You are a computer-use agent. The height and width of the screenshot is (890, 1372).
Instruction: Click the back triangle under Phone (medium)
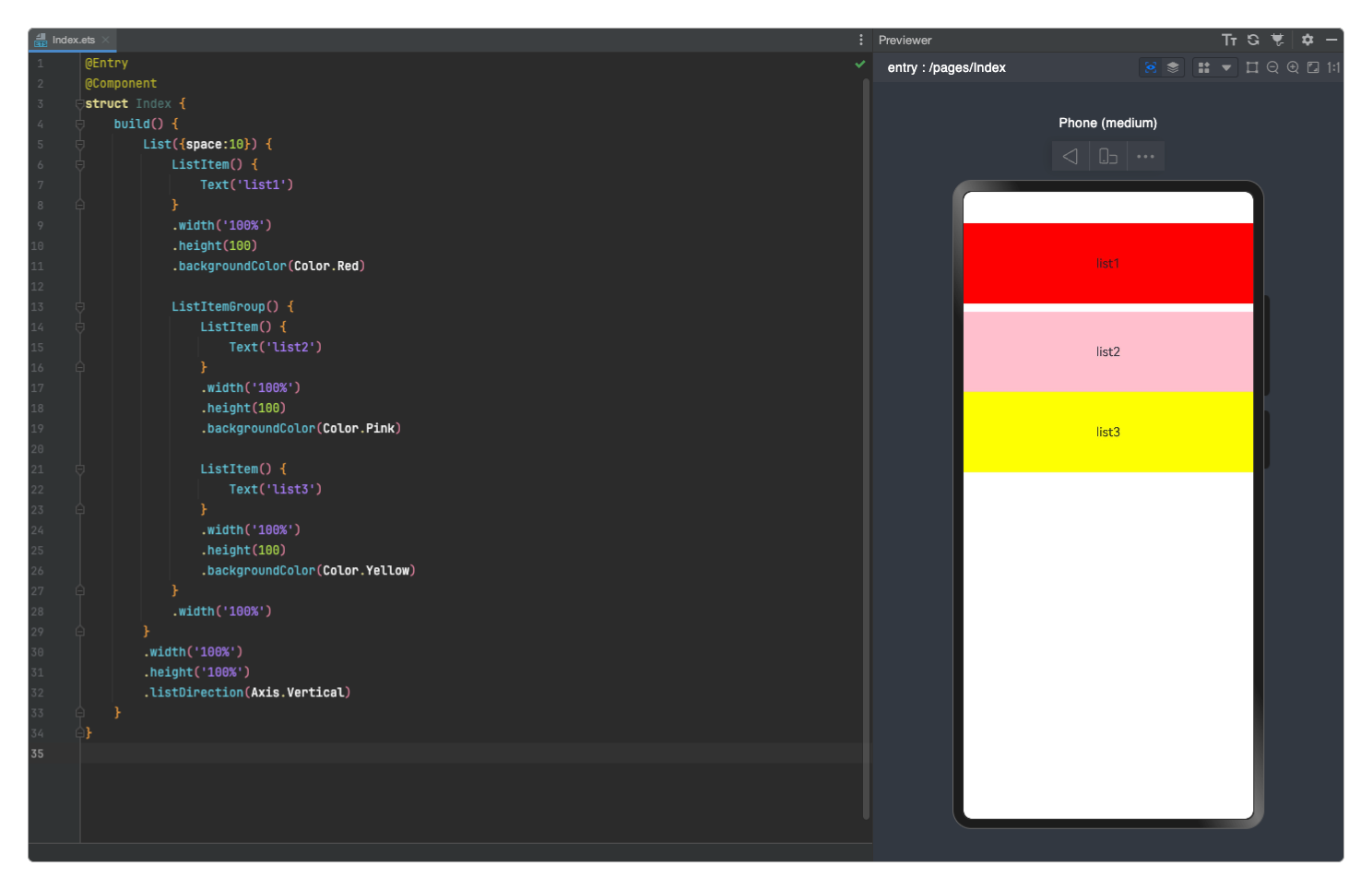pos(1070,157)
